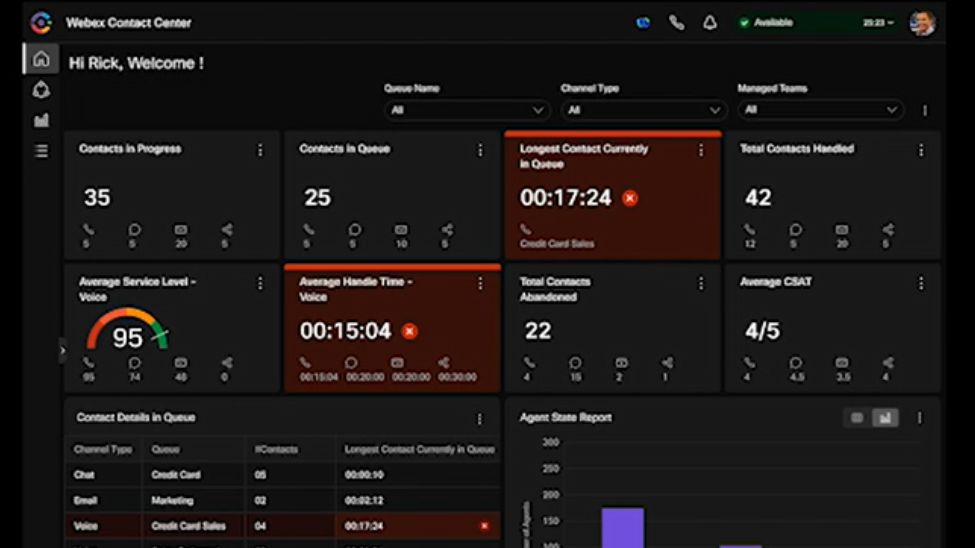Open Total Contacts Abandoned card options menu
Viewport: 975px width, 548px height.
[701, 284]
